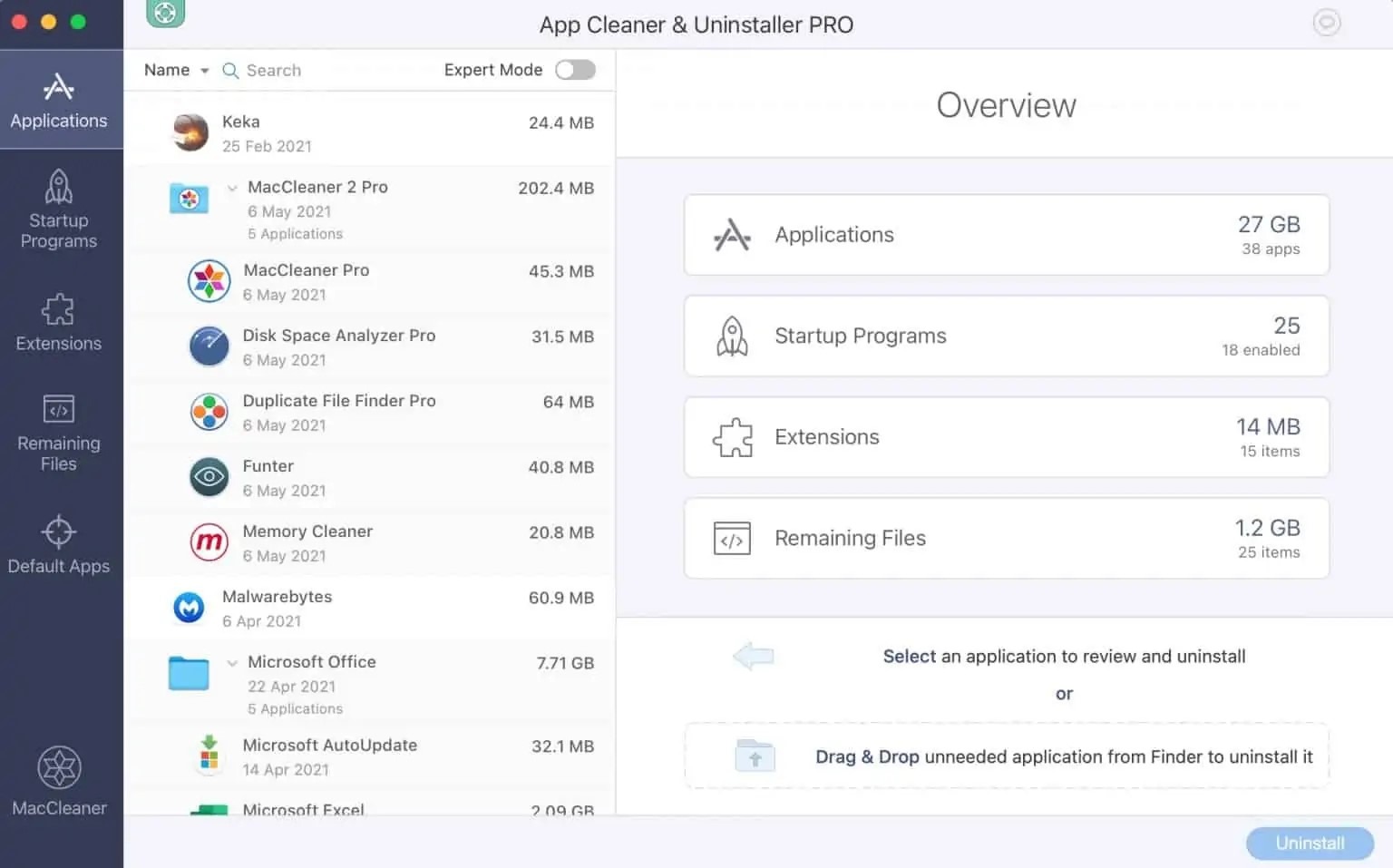Viewport: 1393px width, 868px height.
Task: Click the search magnifier icon
Action: tap(230, 71)
